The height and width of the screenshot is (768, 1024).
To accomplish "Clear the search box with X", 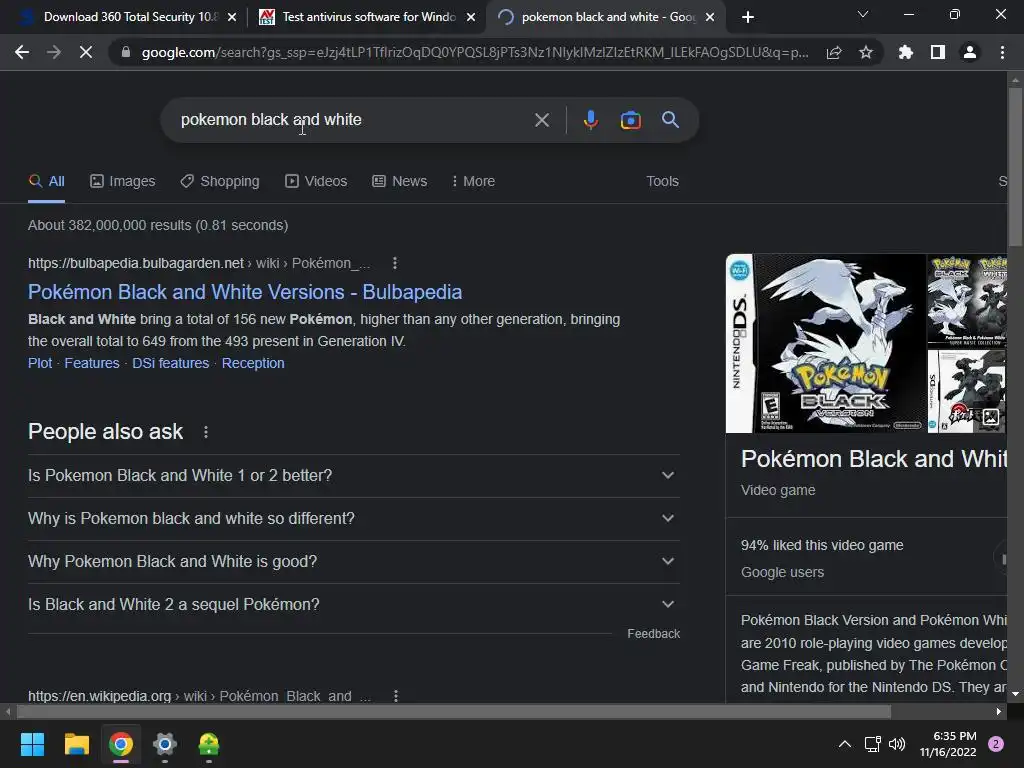I will tap(541, 120).
